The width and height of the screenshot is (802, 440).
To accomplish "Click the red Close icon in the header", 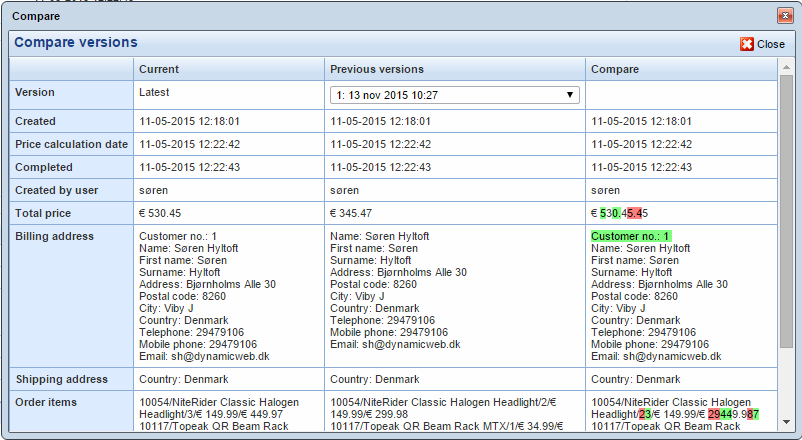I will 746,44.
